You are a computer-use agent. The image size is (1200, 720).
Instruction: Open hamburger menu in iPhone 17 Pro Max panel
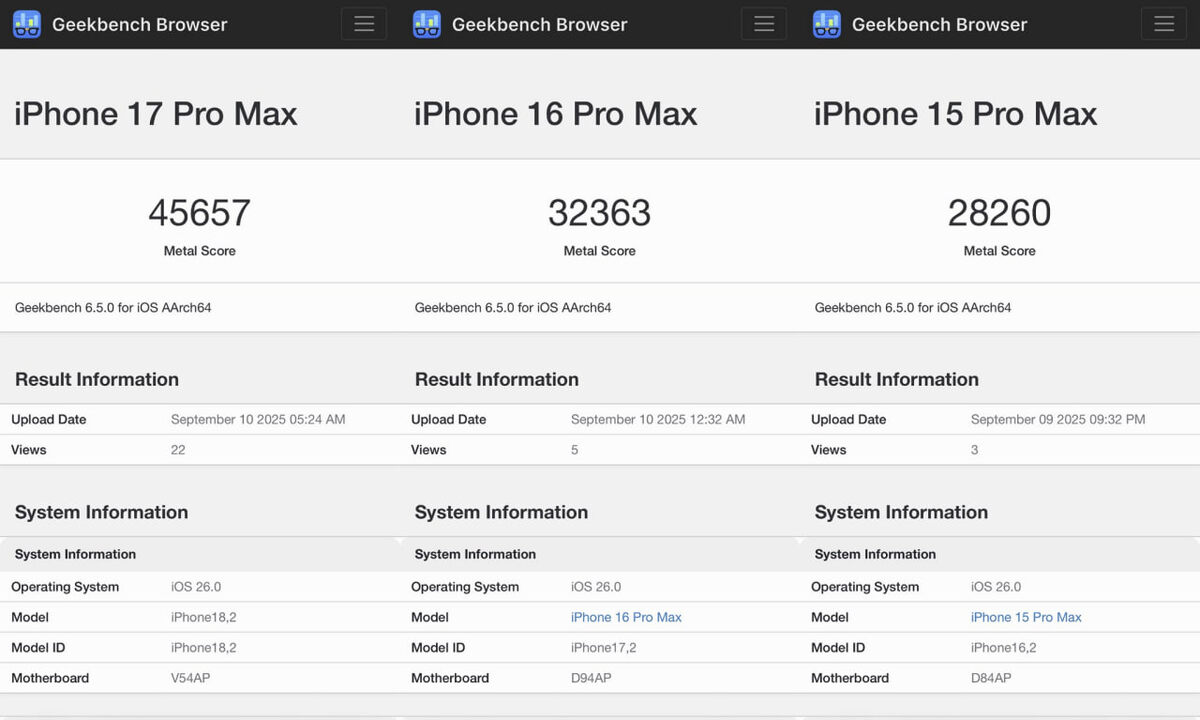pos(364,24)
